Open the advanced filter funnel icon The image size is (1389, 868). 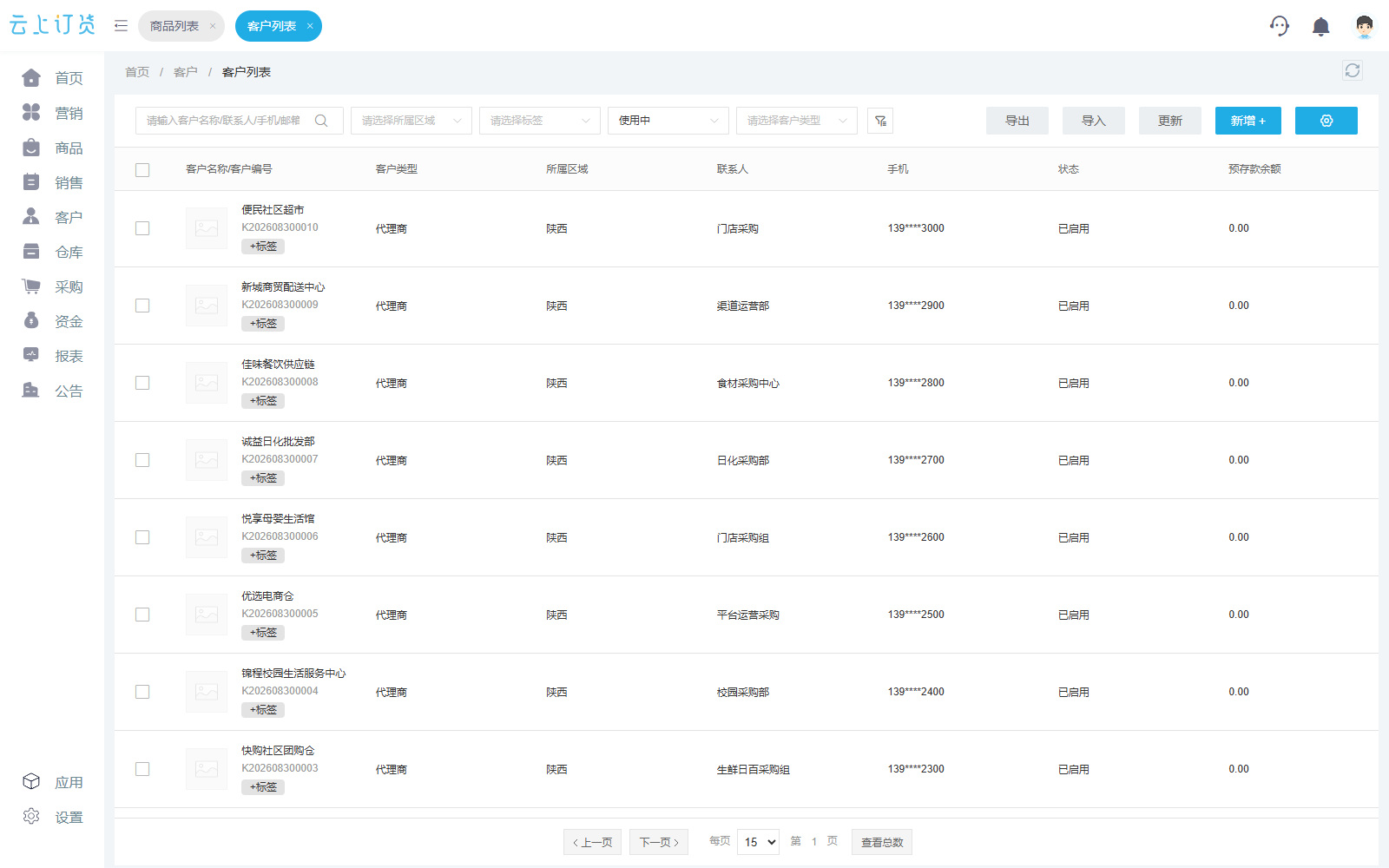[880, 121]
